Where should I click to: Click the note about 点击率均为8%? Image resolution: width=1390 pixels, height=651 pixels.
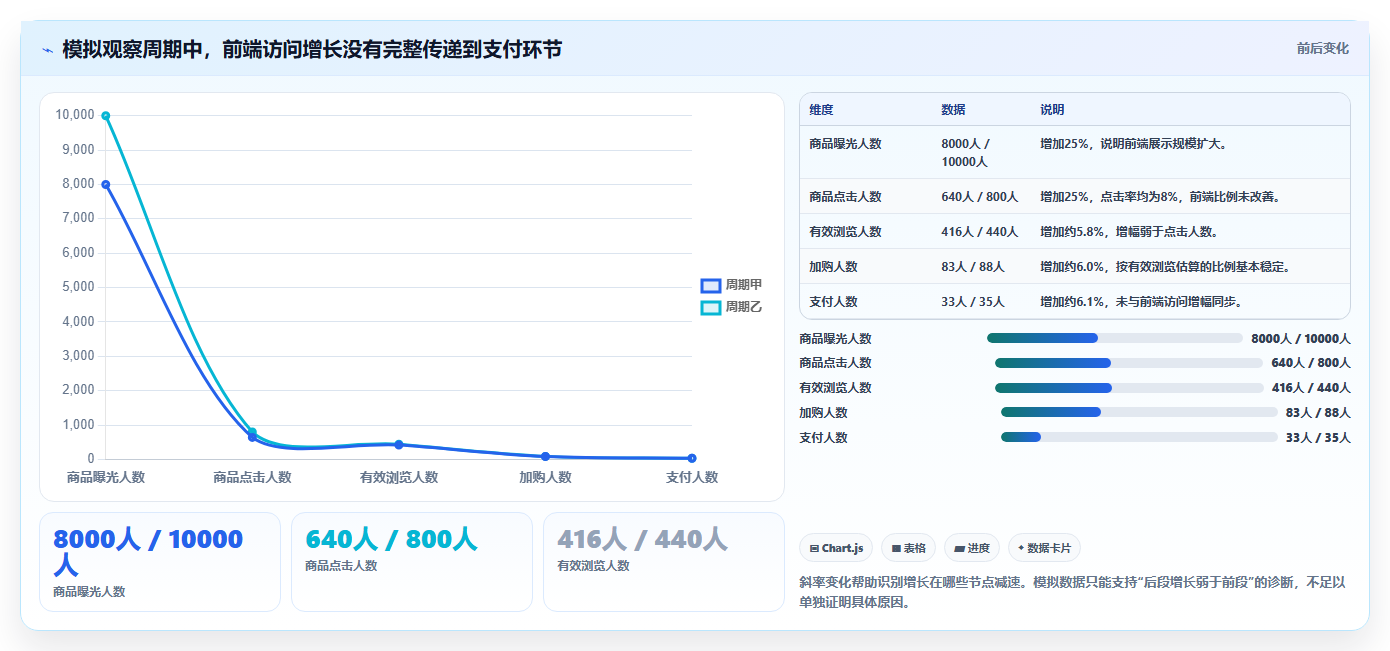(1160, 197)
